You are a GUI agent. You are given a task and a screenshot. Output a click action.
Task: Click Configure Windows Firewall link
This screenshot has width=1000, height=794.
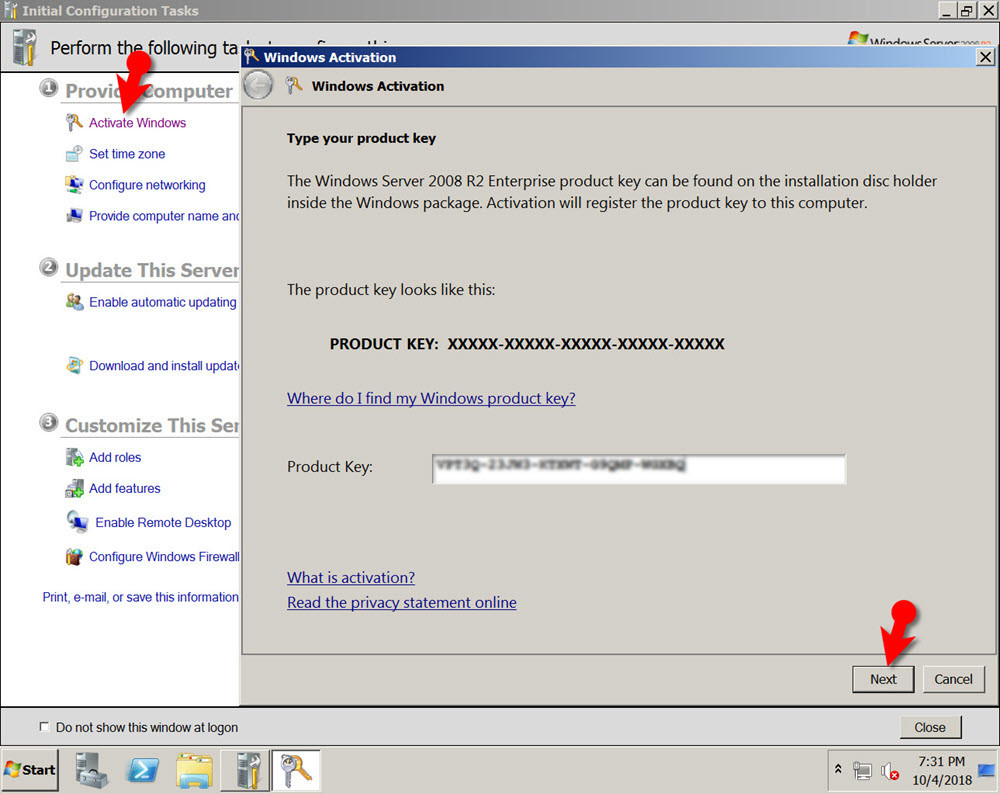pyautogui.click(x=165, y=557)
